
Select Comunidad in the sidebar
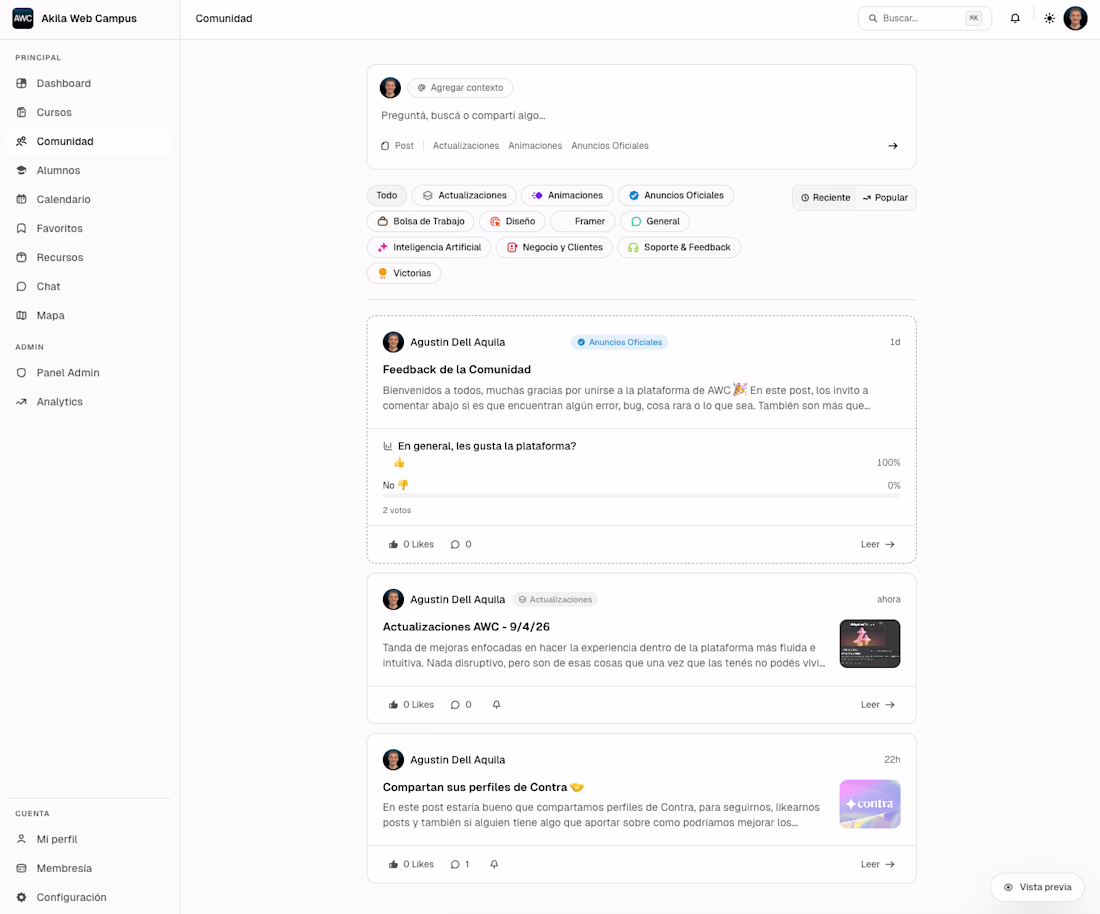pyautogui.click(x=88, y=141)
